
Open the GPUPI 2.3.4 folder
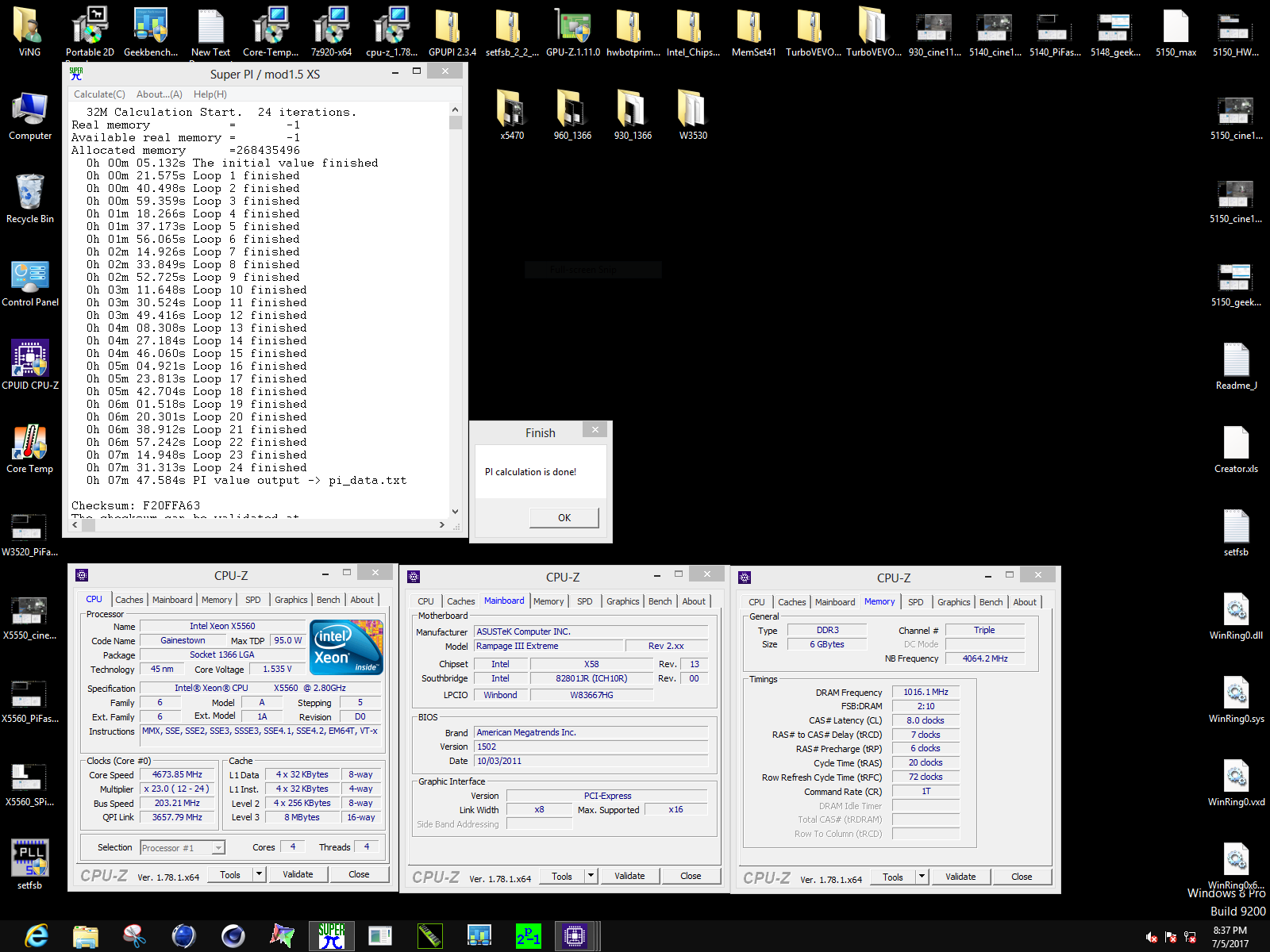tap(452, 33)
